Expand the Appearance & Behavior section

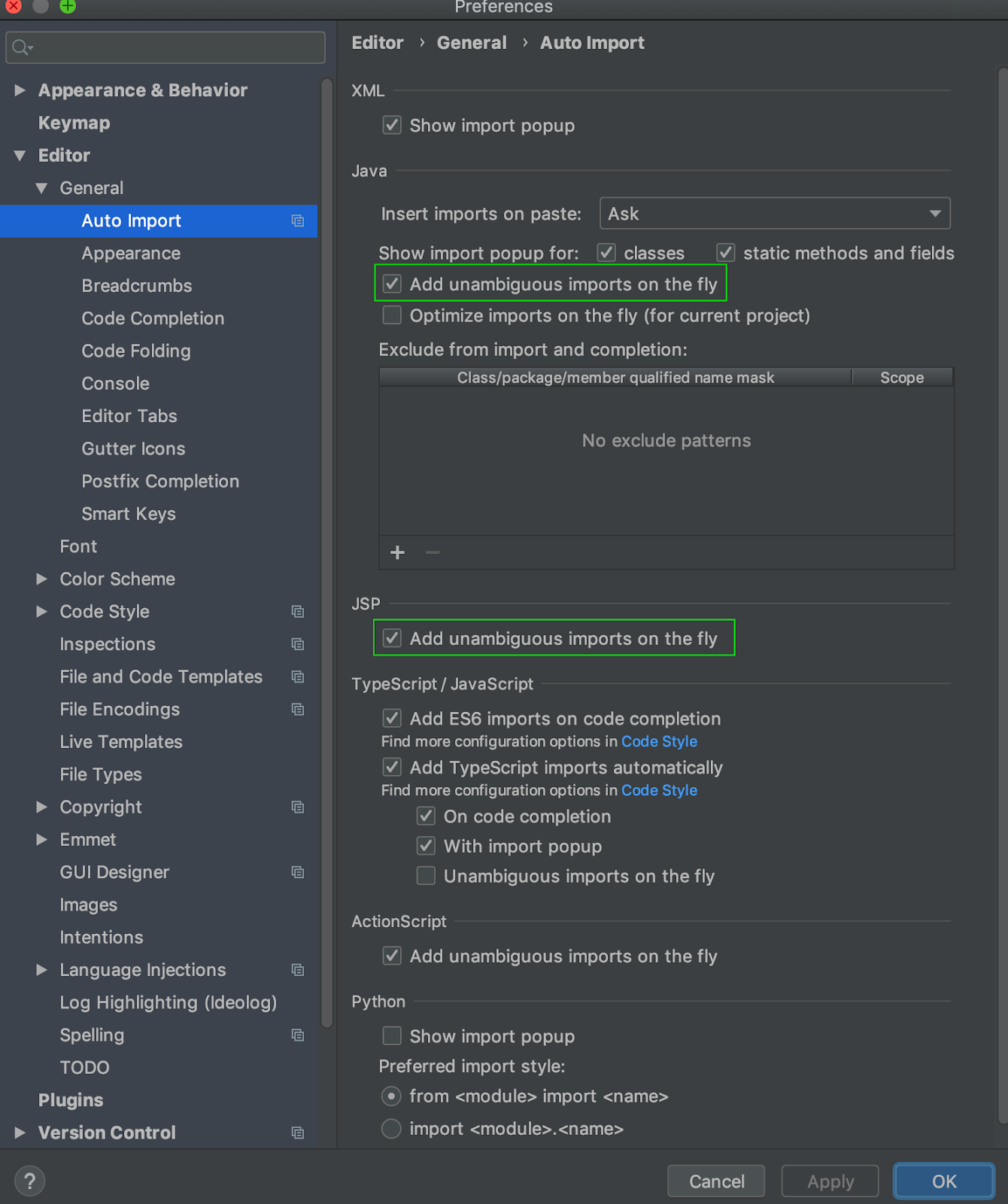pyautogui.click(x=20, y=90)
